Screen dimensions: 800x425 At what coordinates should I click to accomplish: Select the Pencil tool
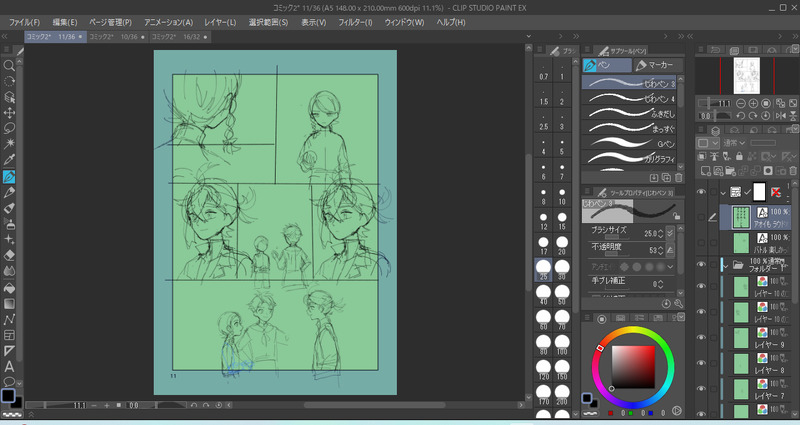coord(9,192)
